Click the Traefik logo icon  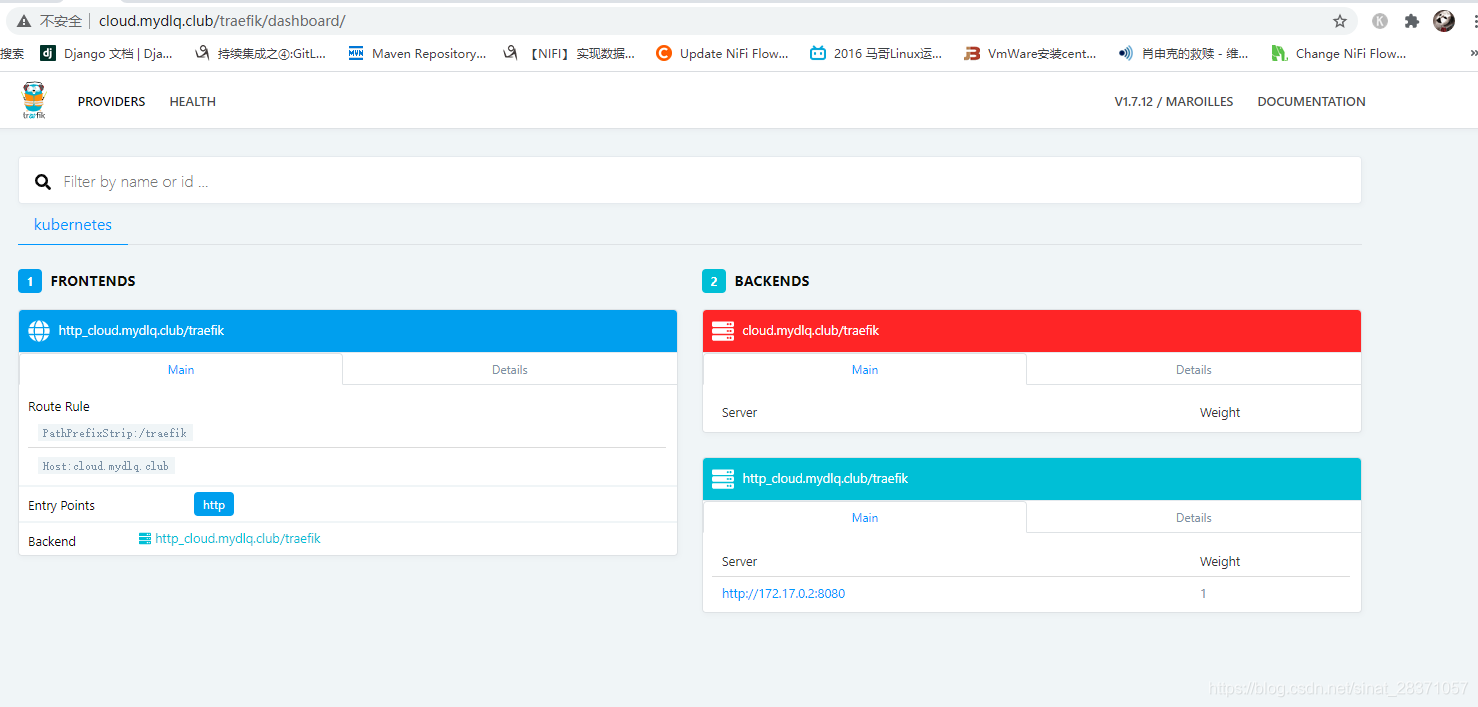point(34,101)
